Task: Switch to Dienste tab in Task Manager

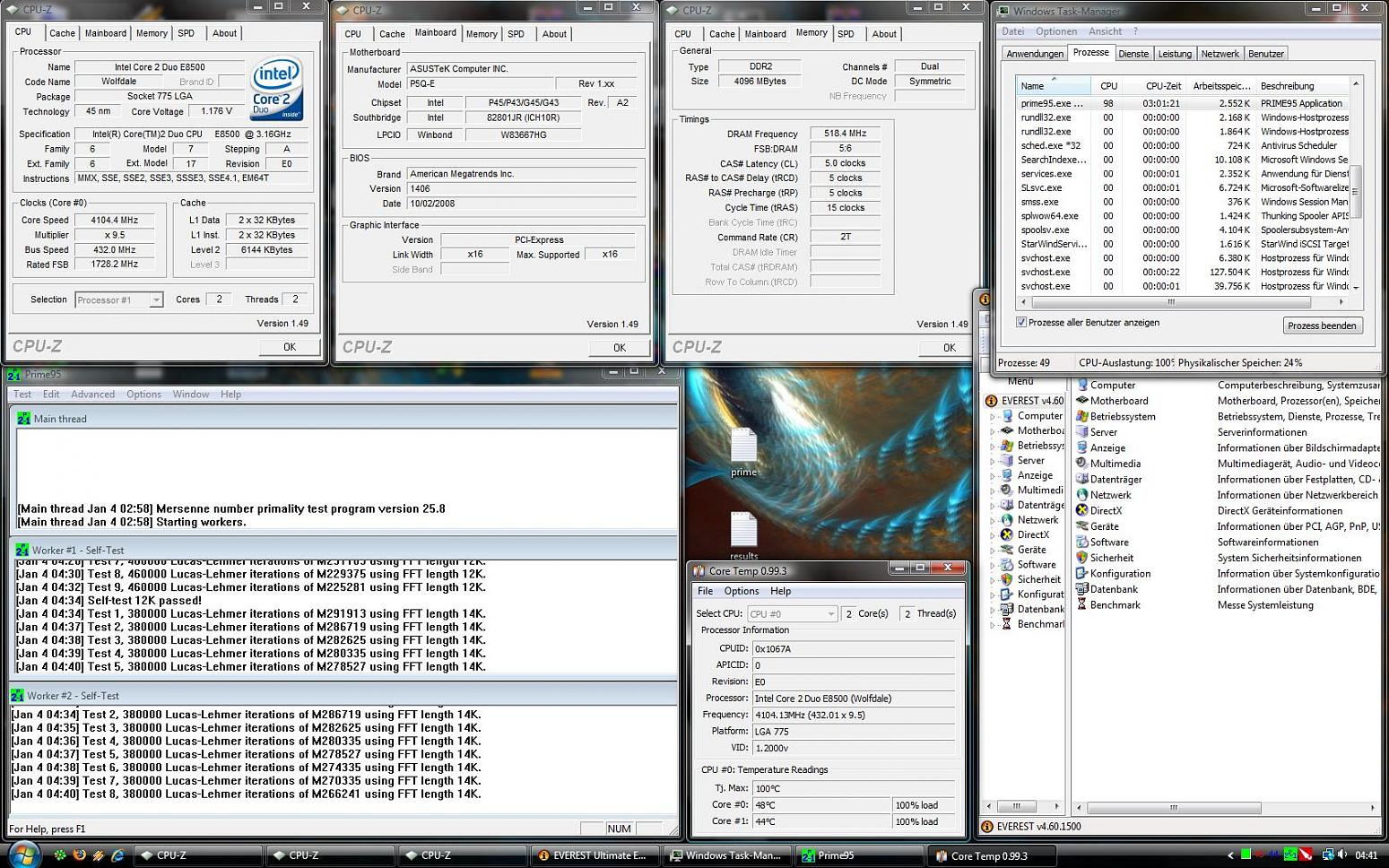Action: [1133, 54]
